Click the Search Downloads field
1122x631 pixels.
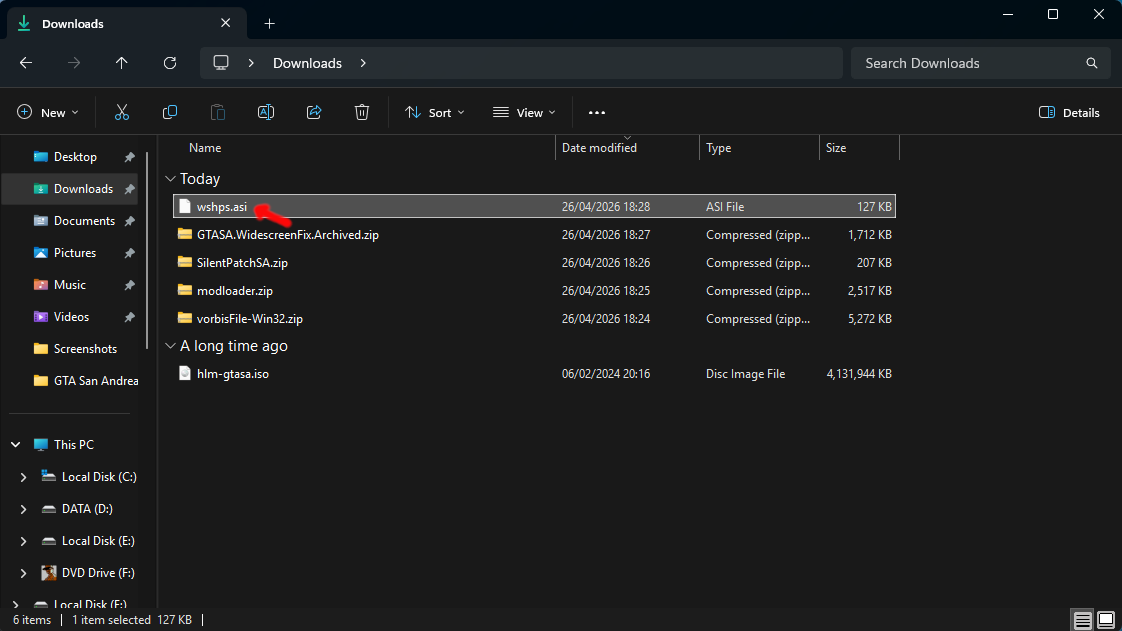[x=979, y=63]
